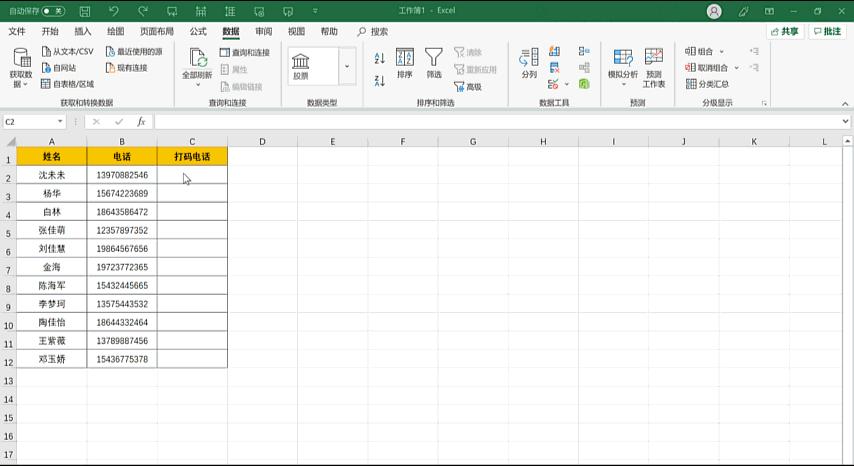The image size is (854, 466).
Task: Click 自网站 (From Web) import
Action: click(59, 68)
